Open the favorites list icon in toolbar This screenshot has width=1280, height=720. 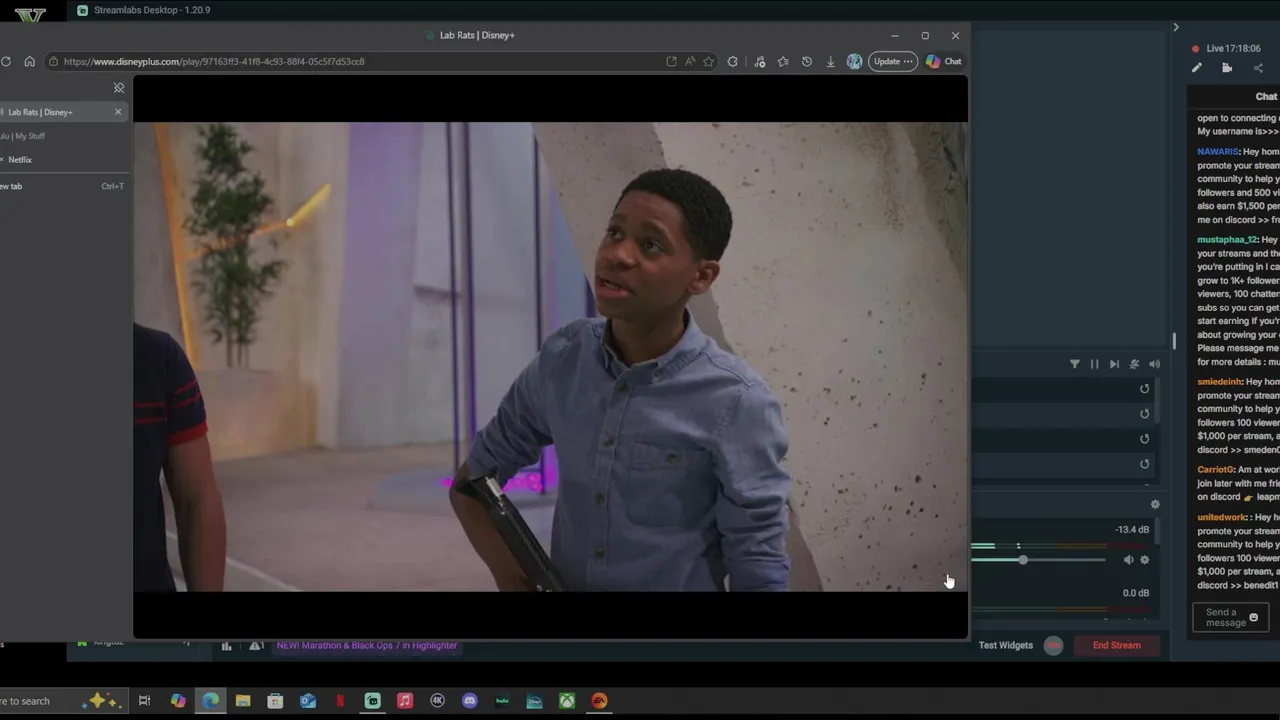[783, 61]
